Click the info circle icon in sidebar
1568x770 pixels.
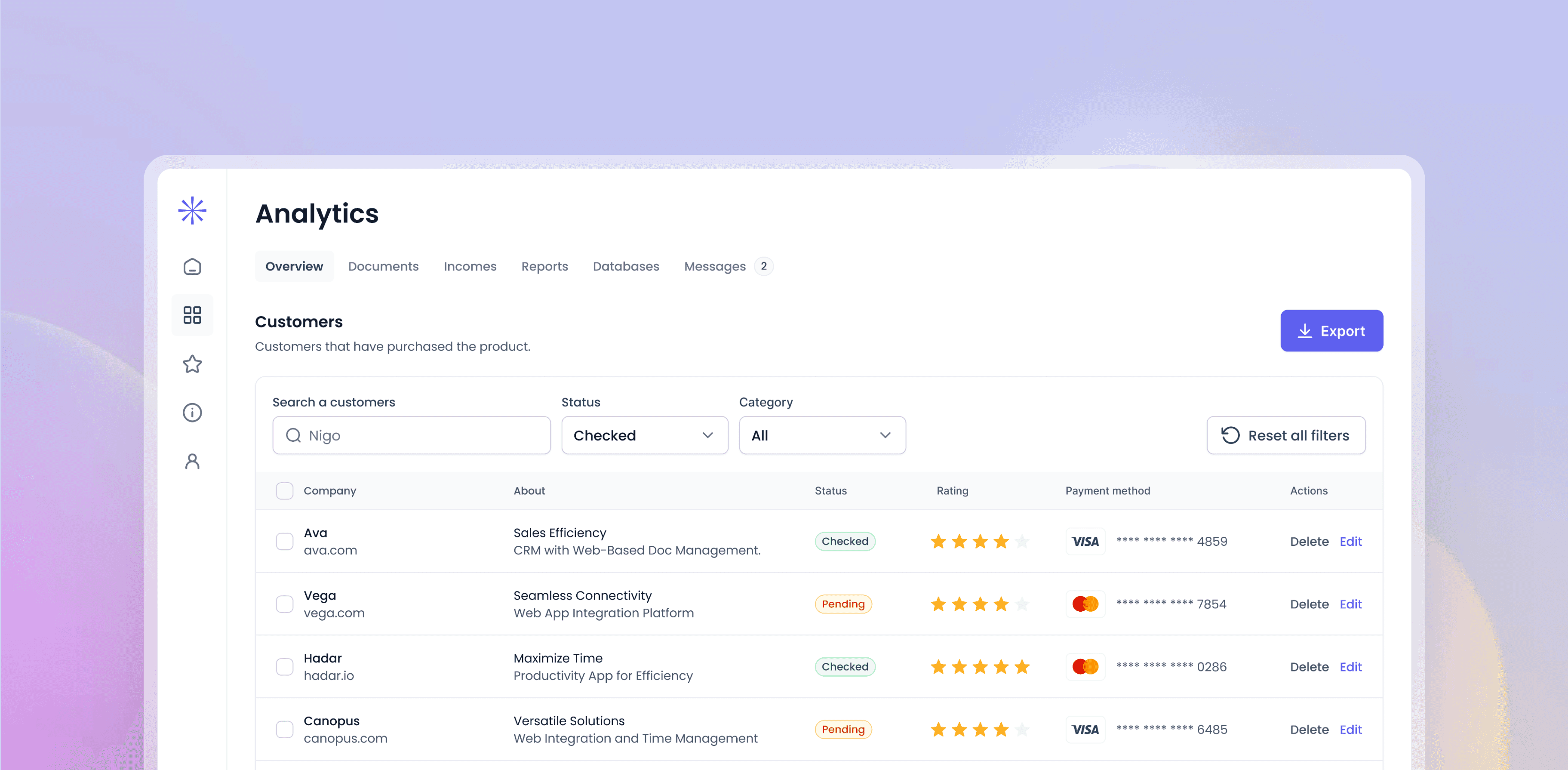tap(192, 413)
